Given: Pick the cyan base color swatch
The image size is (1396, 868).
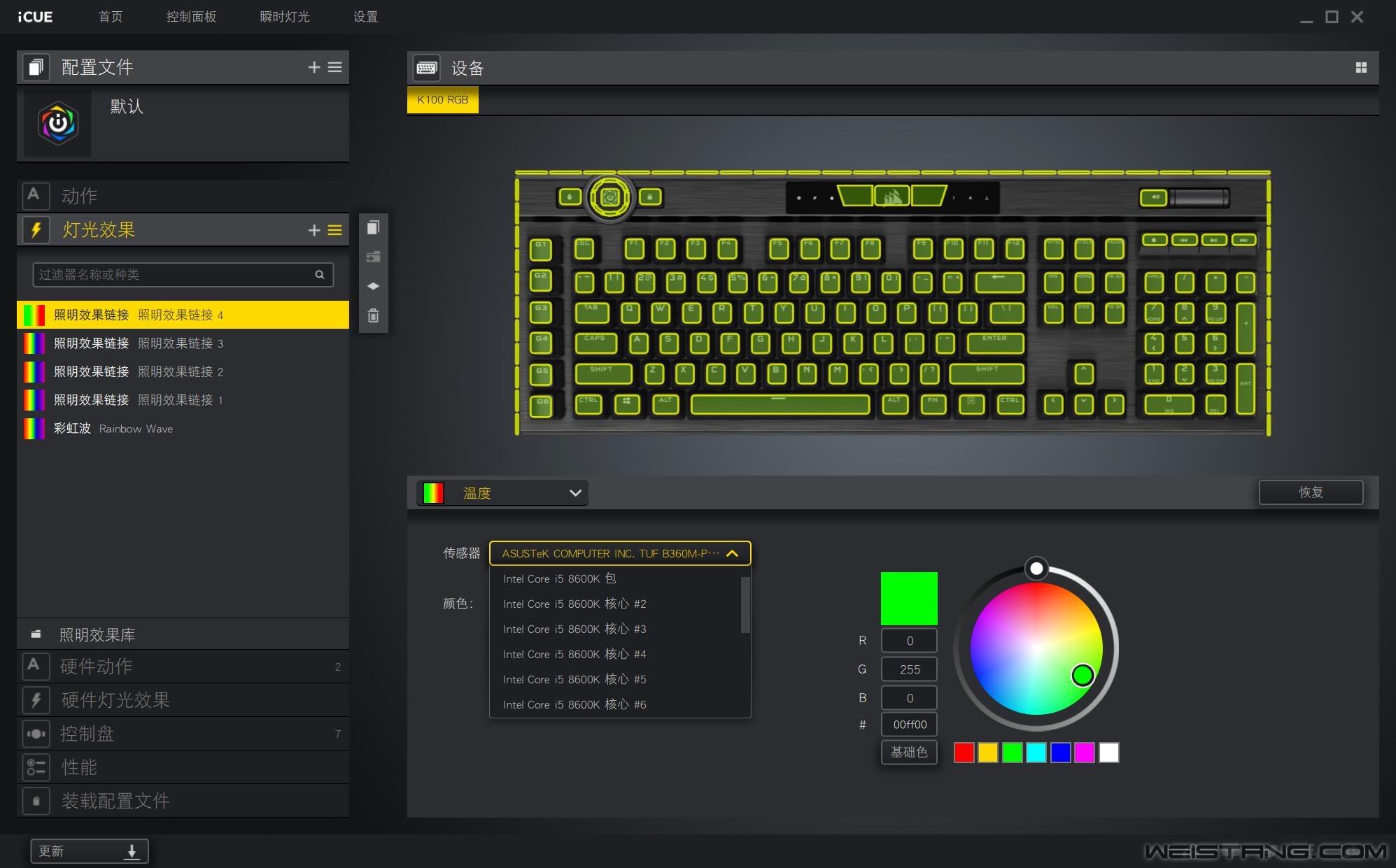Looking at the screenshot, I should (1036, 753).
